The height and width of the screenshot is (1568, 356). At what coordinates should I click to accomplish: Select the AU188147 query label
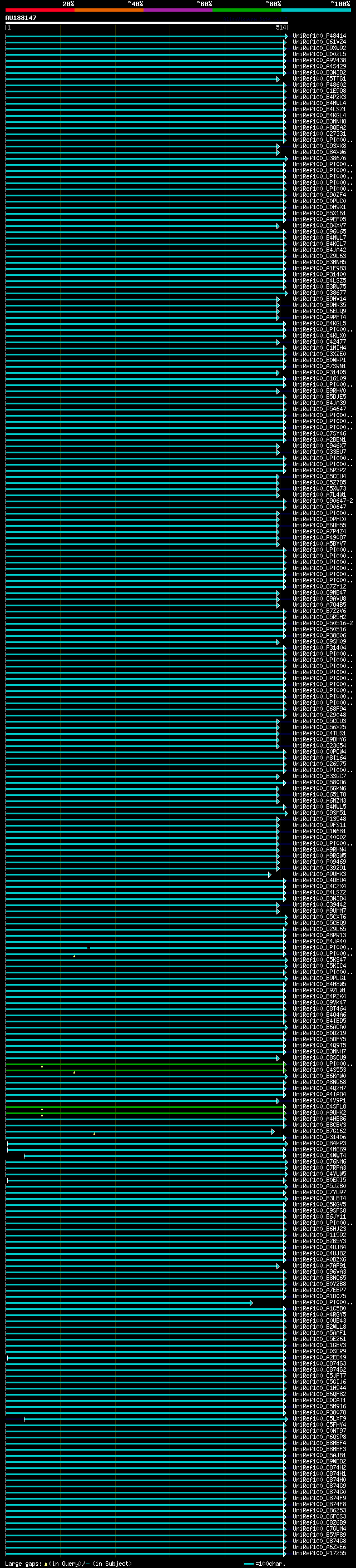click(x=21, y=18)
